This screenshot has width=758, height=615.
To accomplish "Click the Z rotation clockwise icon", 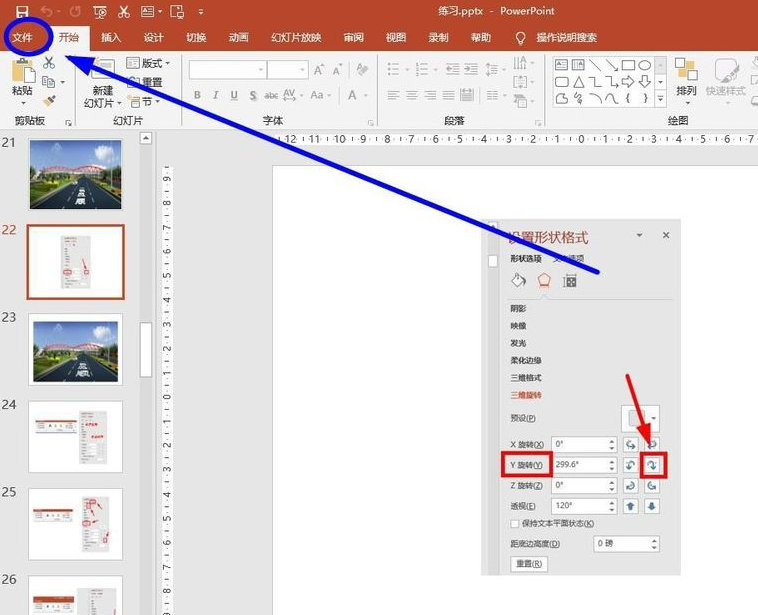I will (654, 485).
